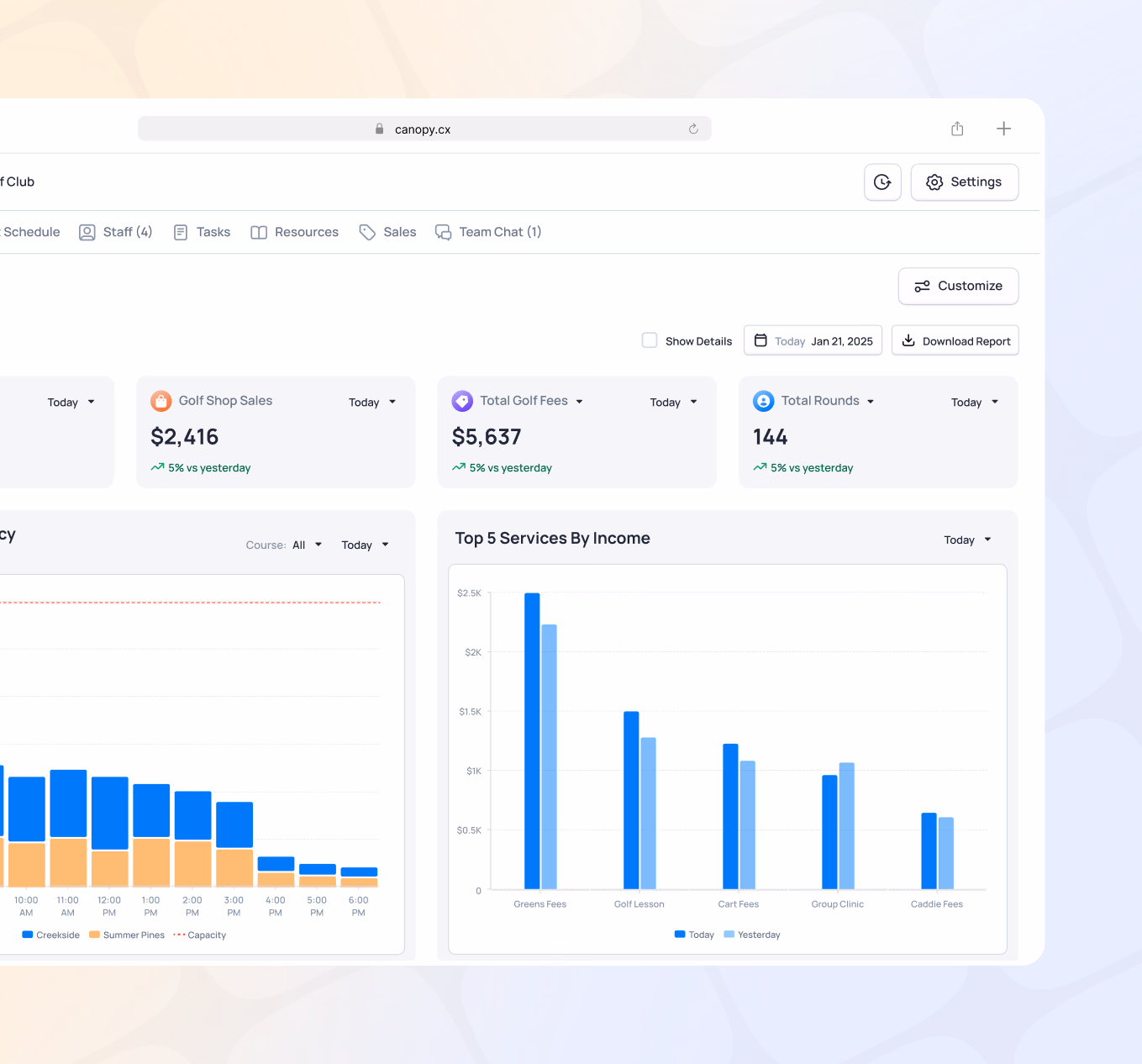Click the lock icon beside canopy.cx

(x=380, y=129)
